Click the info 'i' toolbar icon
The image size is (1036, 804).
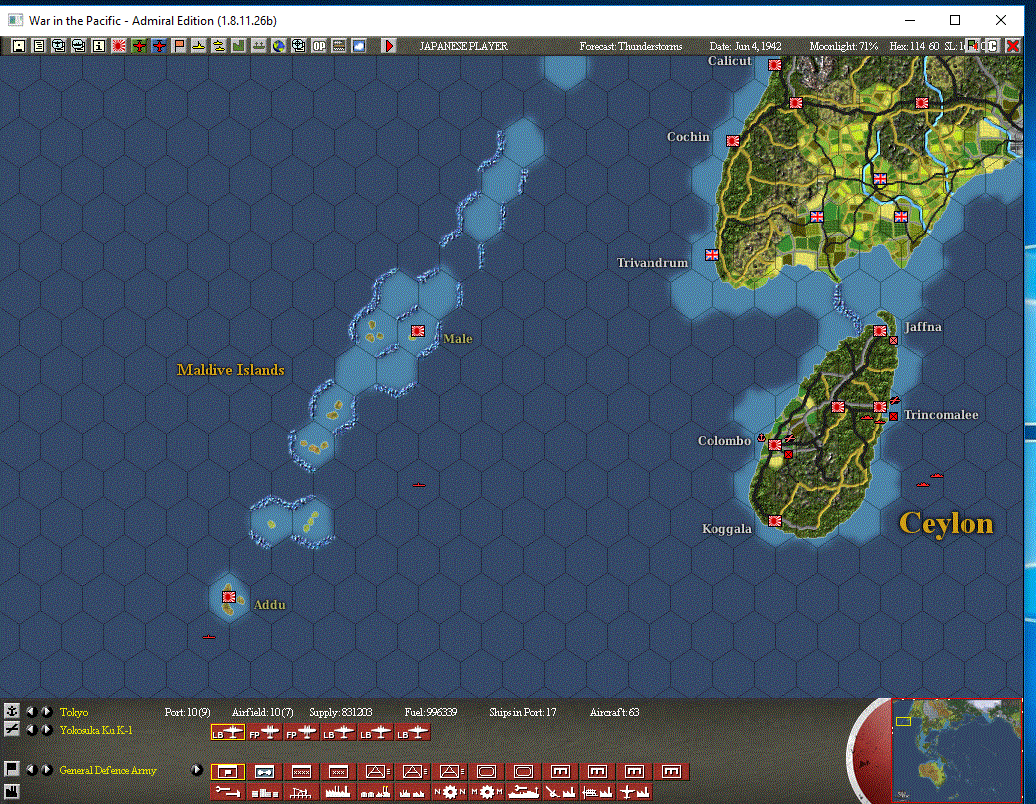[98, 46]
